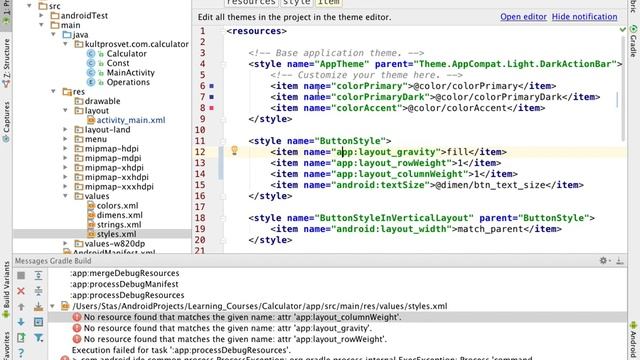Image resolution: width=640 pixels, height=360 pixels.
Task: Select the 'item' breadcrumb tab
Action: pos(329,2)
